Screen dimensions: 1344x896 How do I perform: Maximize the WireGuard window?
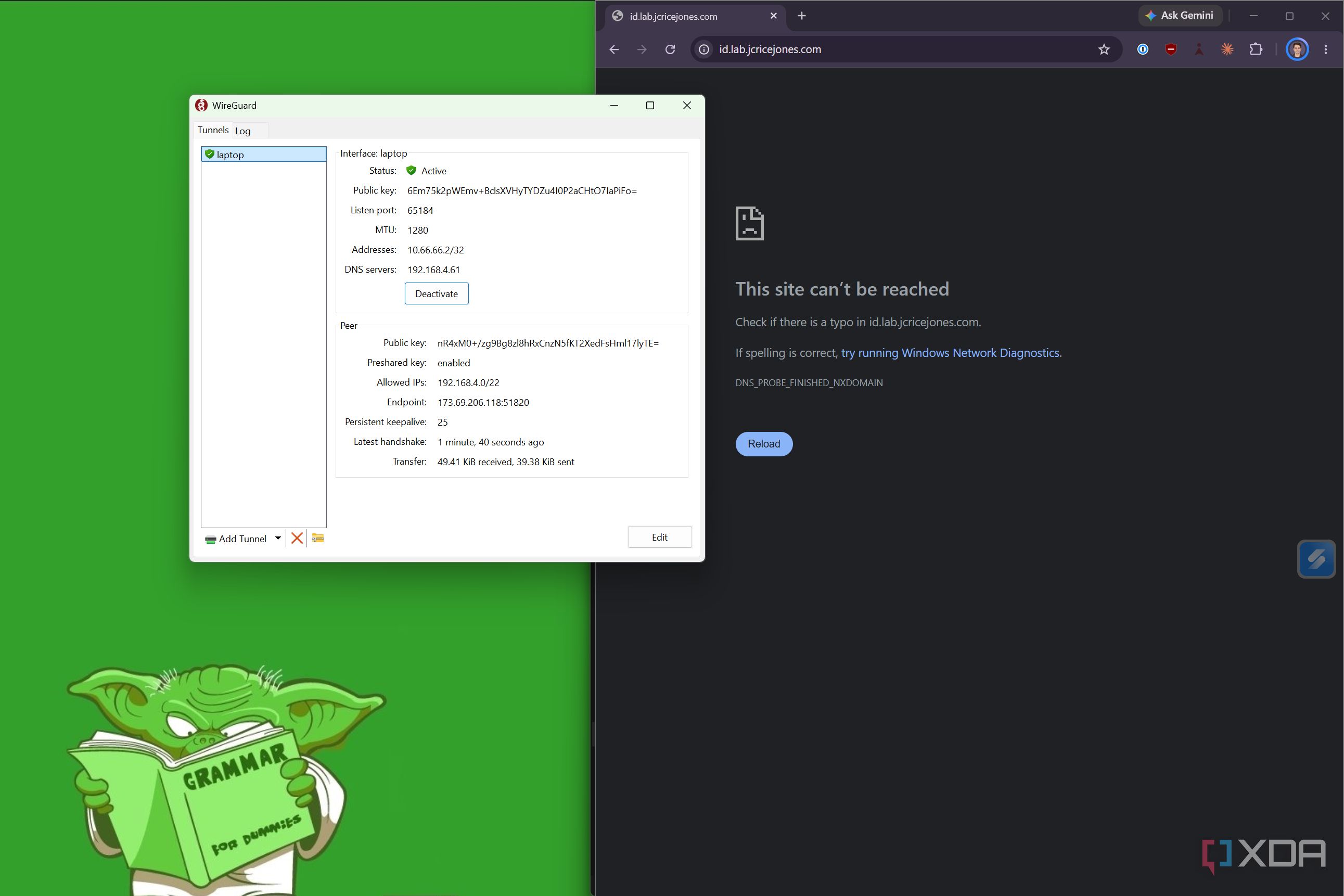[x=650, y=106]
